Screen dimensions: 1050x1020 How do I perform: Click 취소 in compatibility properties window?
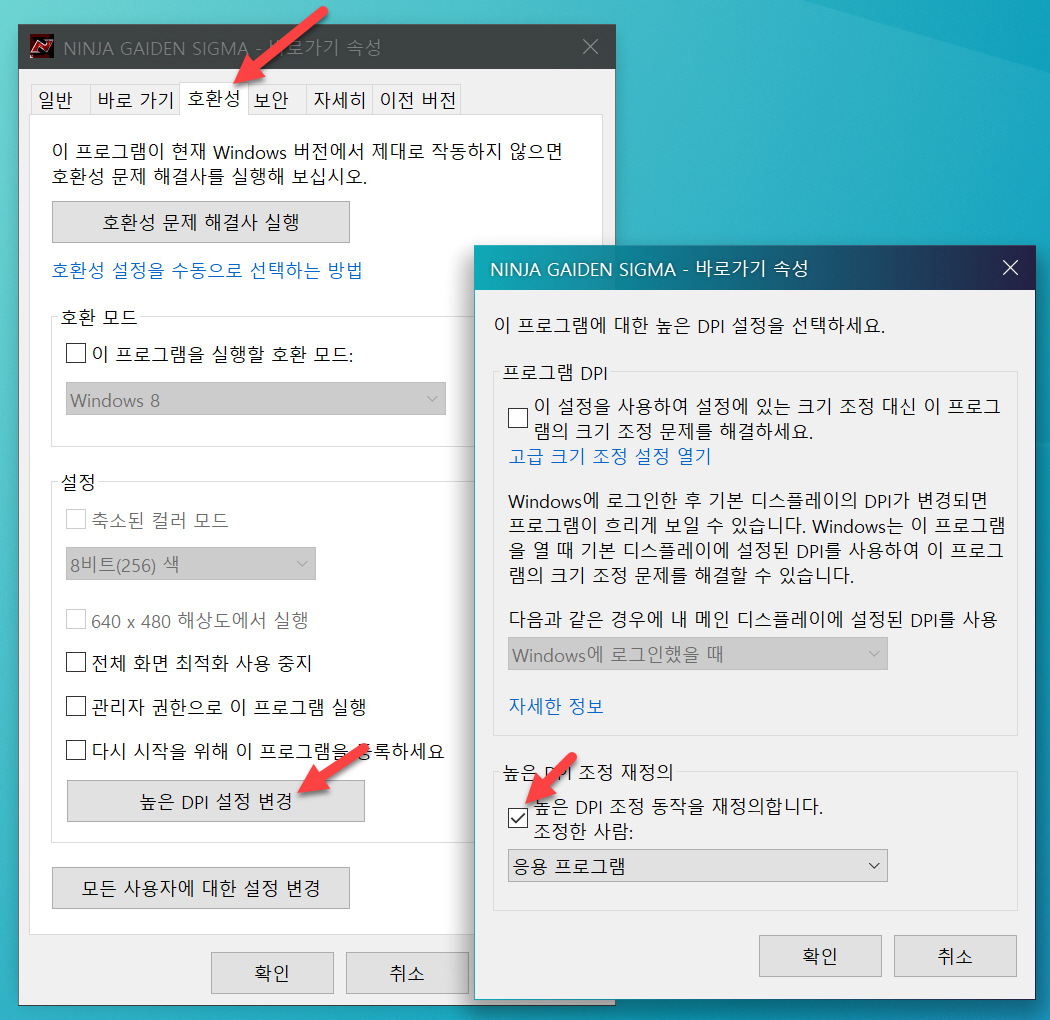tap(407, 972)
